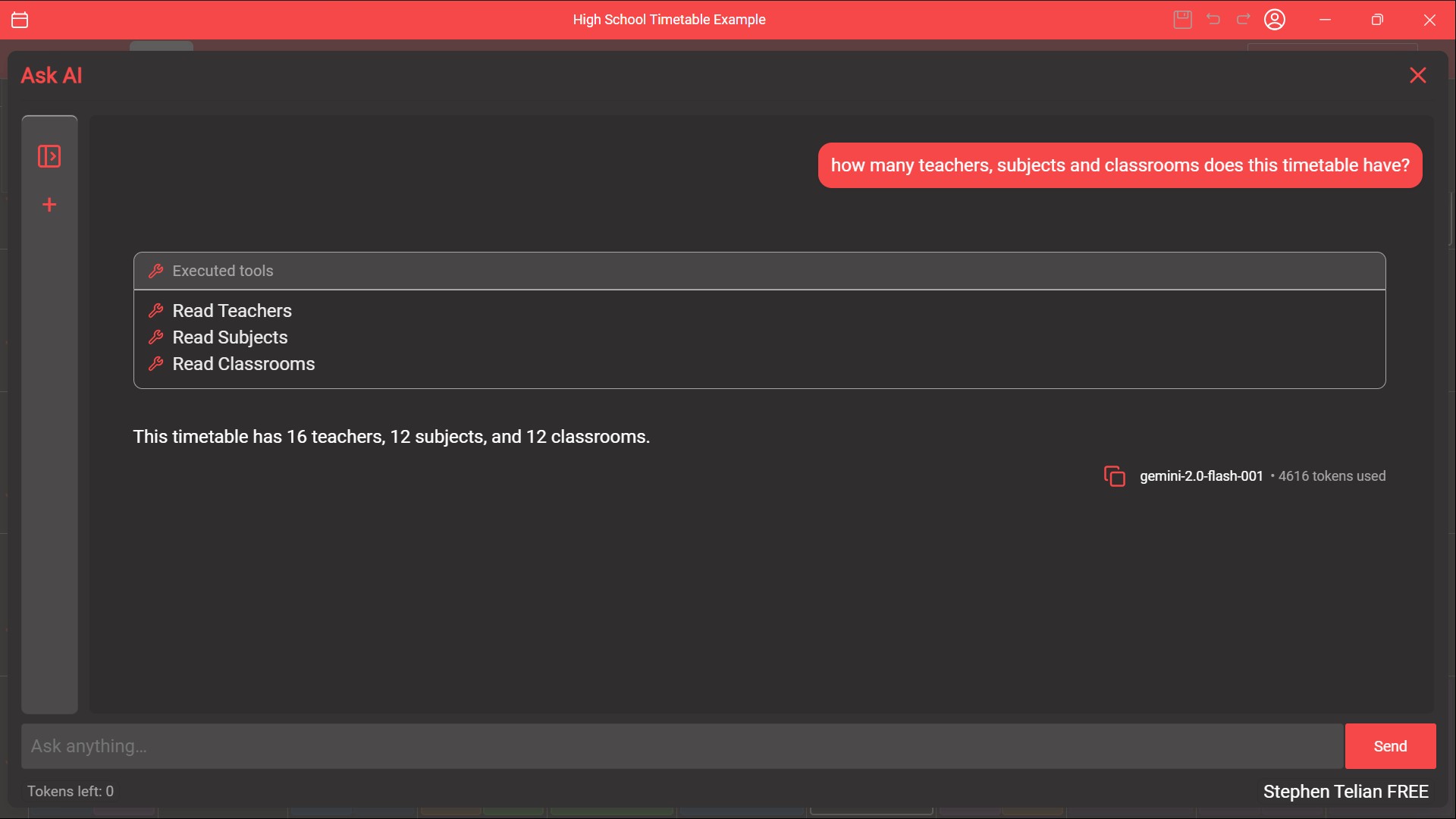Viewport: 1456px width, 819px height.
Task: Click the gemini-2.0-flash-001 model label
Action: tap(1201, 476)
